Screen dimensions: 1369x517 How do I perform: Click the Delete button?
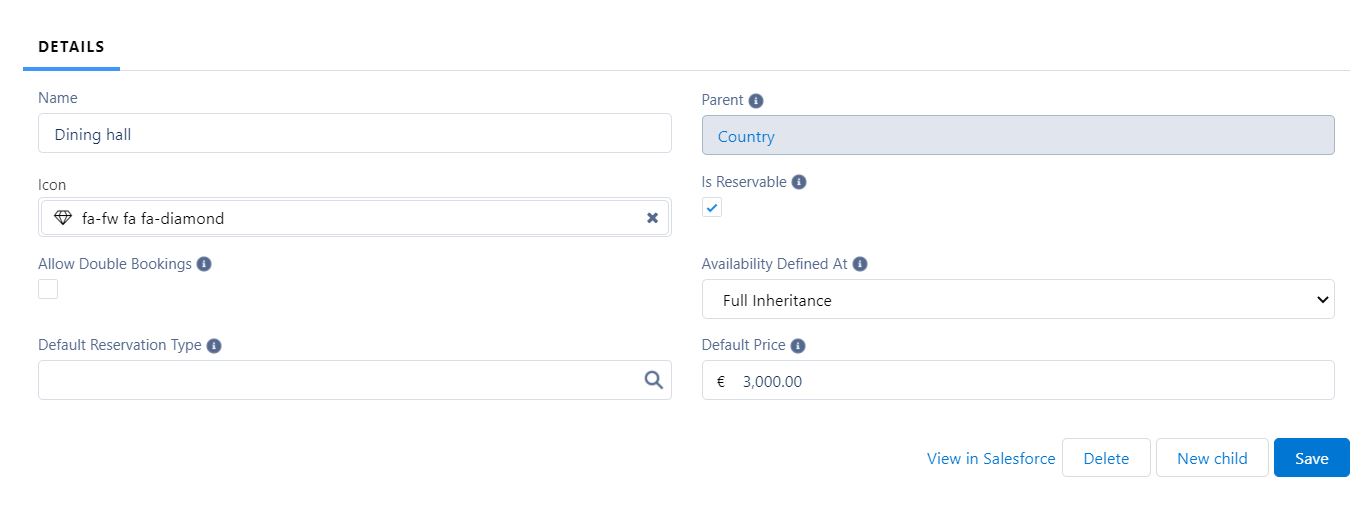tap(1106, 458)
